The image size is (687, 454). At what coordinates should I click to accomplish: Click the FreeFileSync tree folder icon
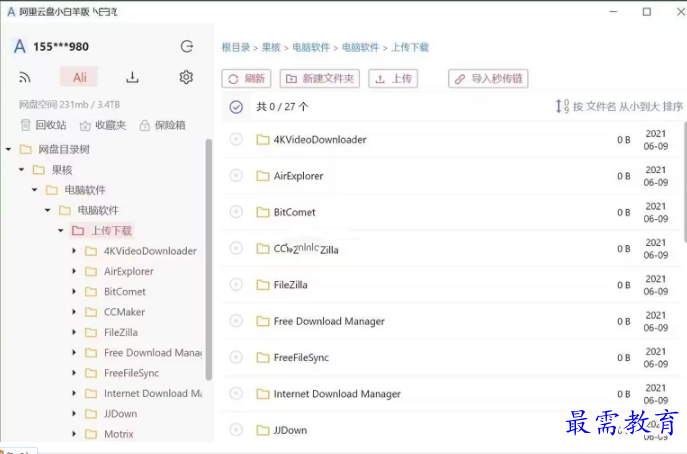point(91,373)
